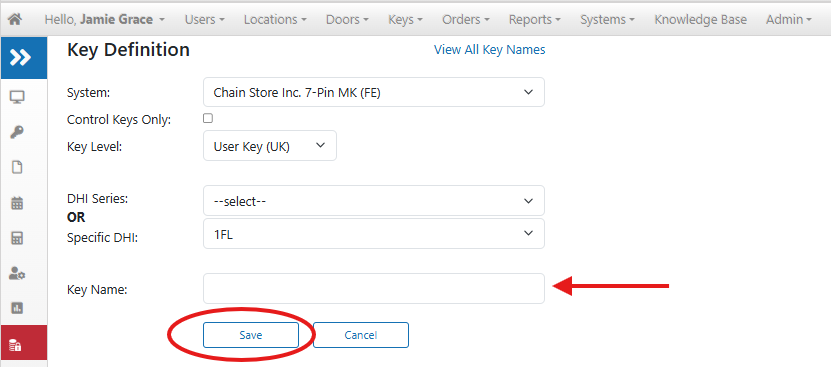Open the calculator icon in sidebar
Viewport: 831px width, 367px height.
click(x=17, y=238)
